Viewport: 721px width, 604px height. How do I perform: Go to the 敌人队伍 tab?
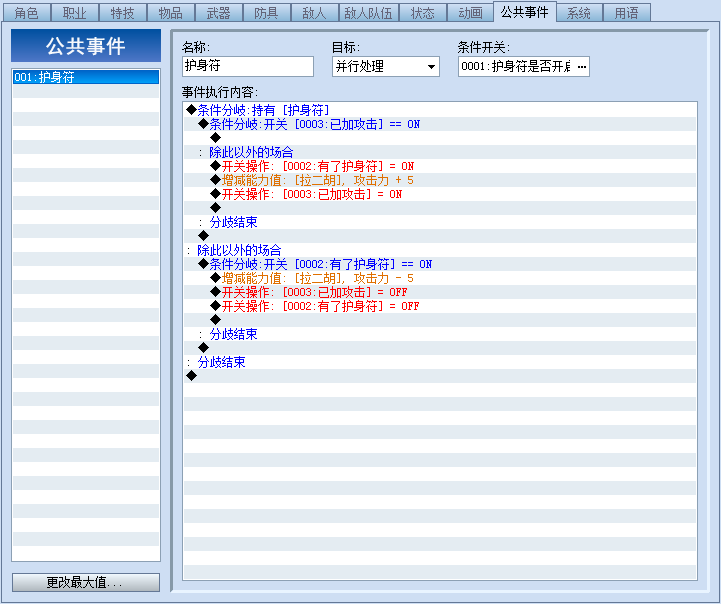coord(368,12)
